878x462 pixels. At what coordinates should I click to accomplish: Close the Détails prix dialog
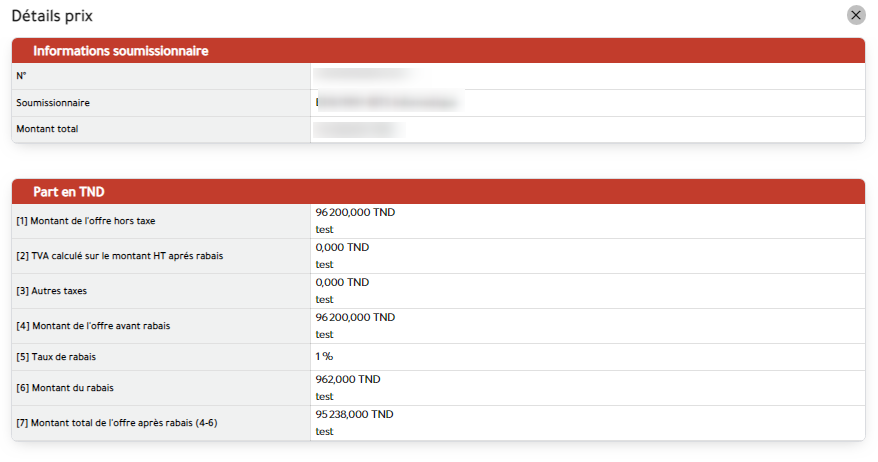856,15
